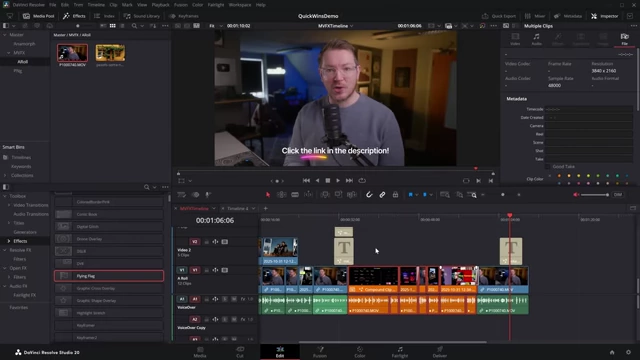
Task: Open viewer zoom Fit dropdown
Action: pos(216,26)
